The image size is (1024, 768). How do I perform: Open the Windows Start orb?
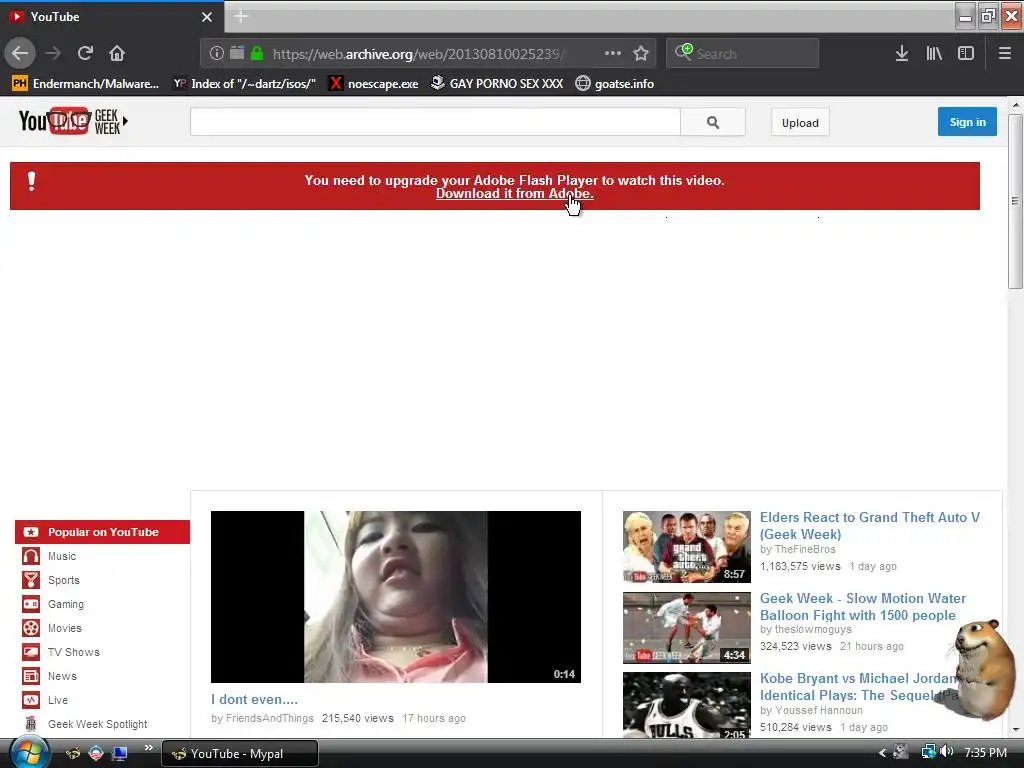pos(28,752)
